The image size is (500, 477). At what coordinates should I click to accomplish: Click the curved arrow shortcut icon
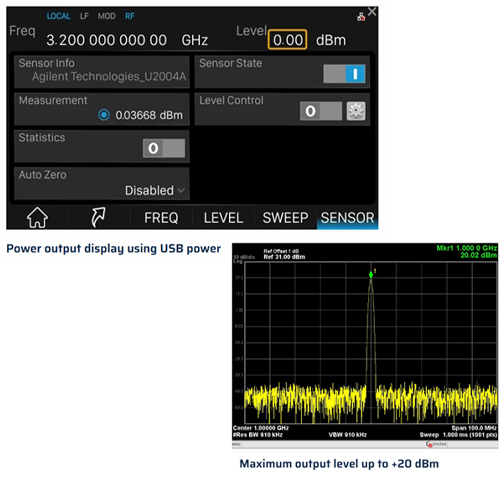(x=98, y=217)
